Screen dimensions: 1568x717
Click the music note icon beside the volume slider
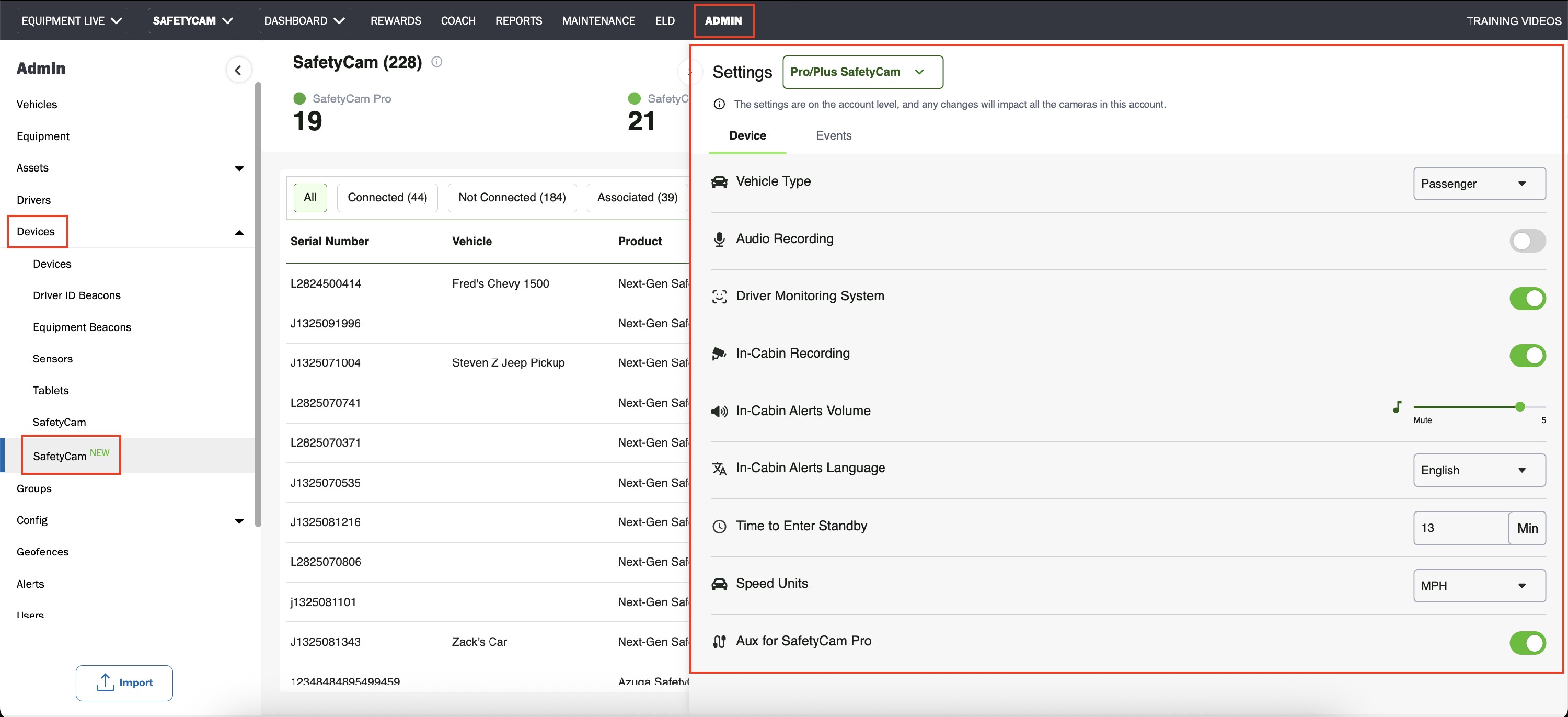click(x=1397, y=407)
